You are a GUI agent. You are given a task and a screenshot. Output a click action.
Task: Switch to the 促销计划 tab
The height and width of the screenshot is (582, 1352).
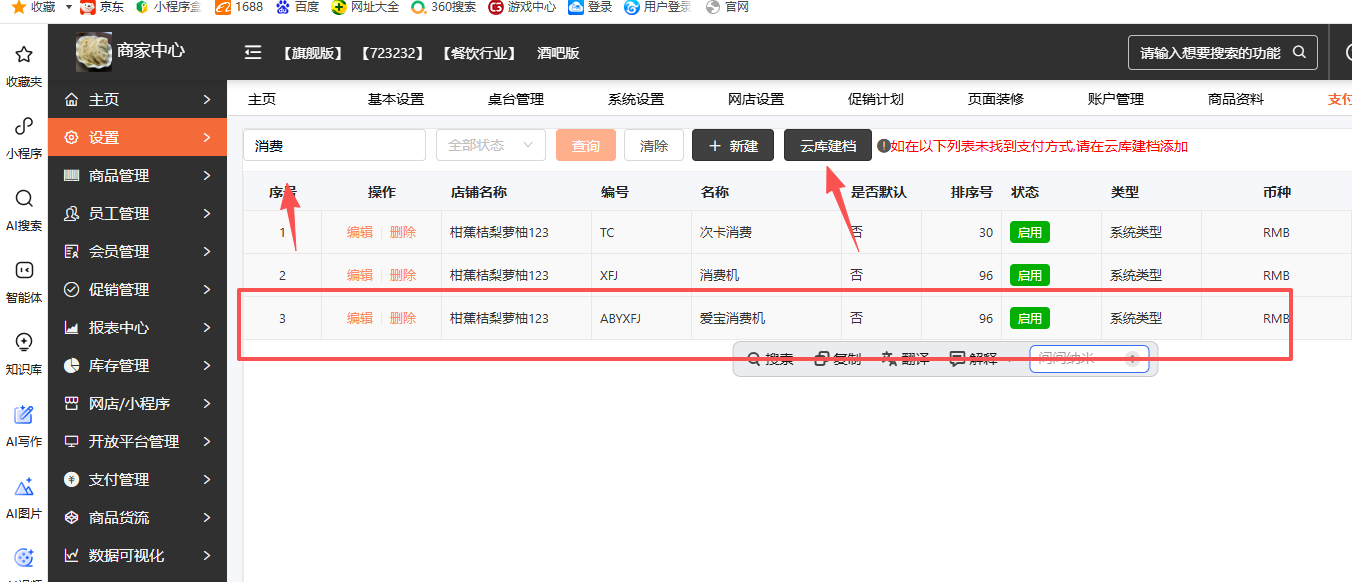click(x=875, y=99)
